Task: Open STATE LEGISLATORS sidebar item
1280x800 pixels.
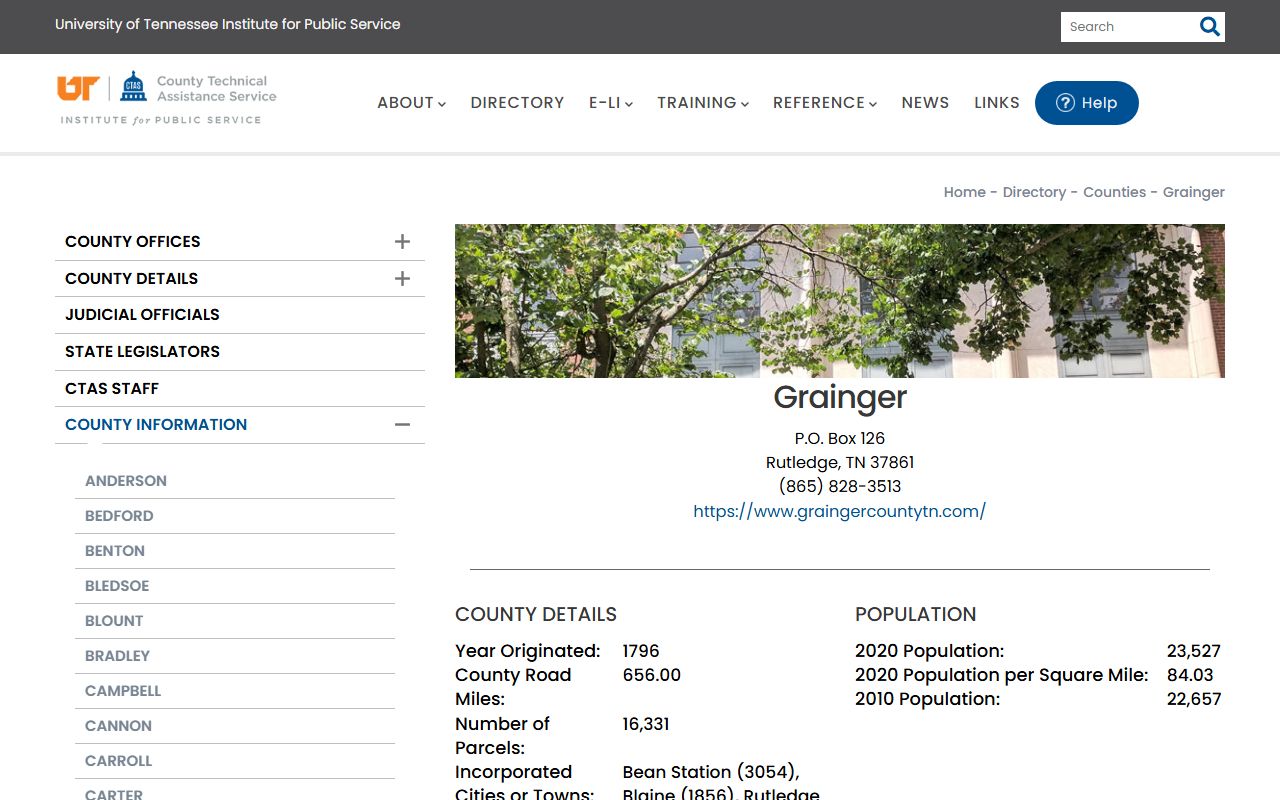Action: pos(142,351)
